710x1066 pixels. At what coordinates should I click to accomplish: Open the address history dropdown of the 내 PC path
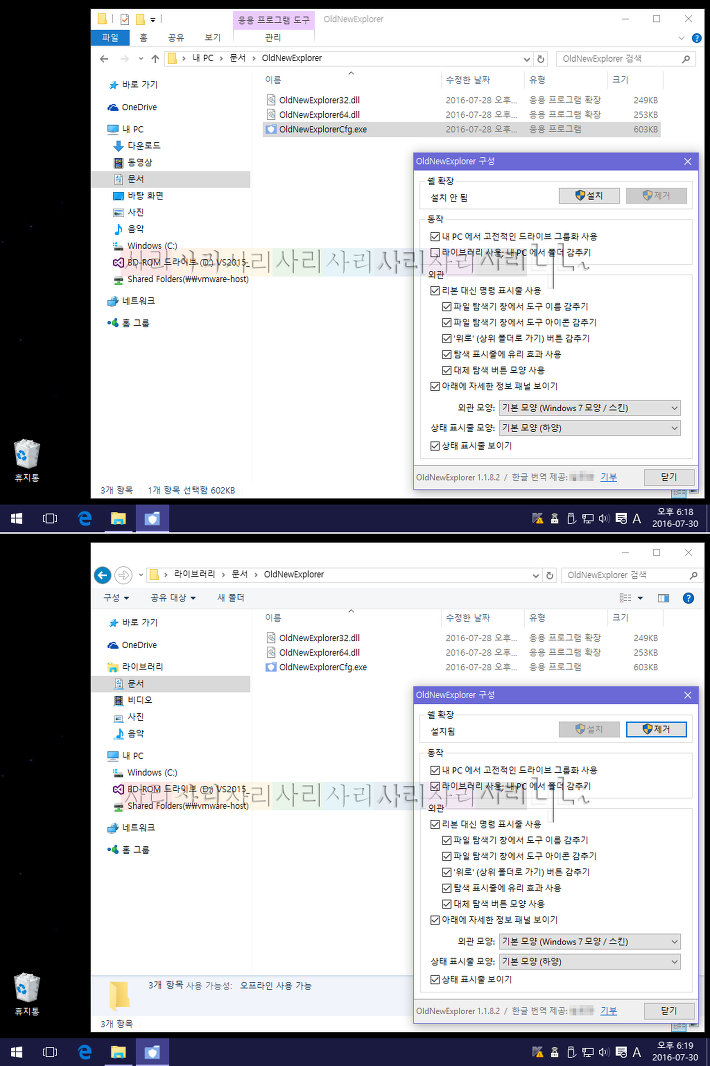point(526,59)
